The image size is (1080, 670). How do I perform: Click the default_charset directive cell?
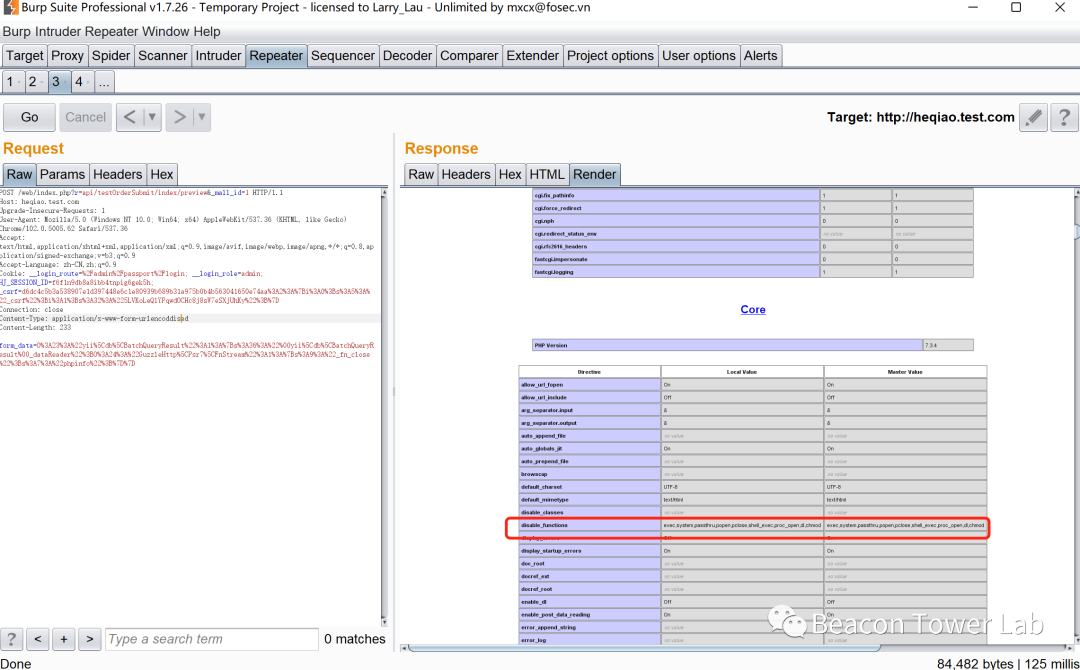(x=590, y=487)
